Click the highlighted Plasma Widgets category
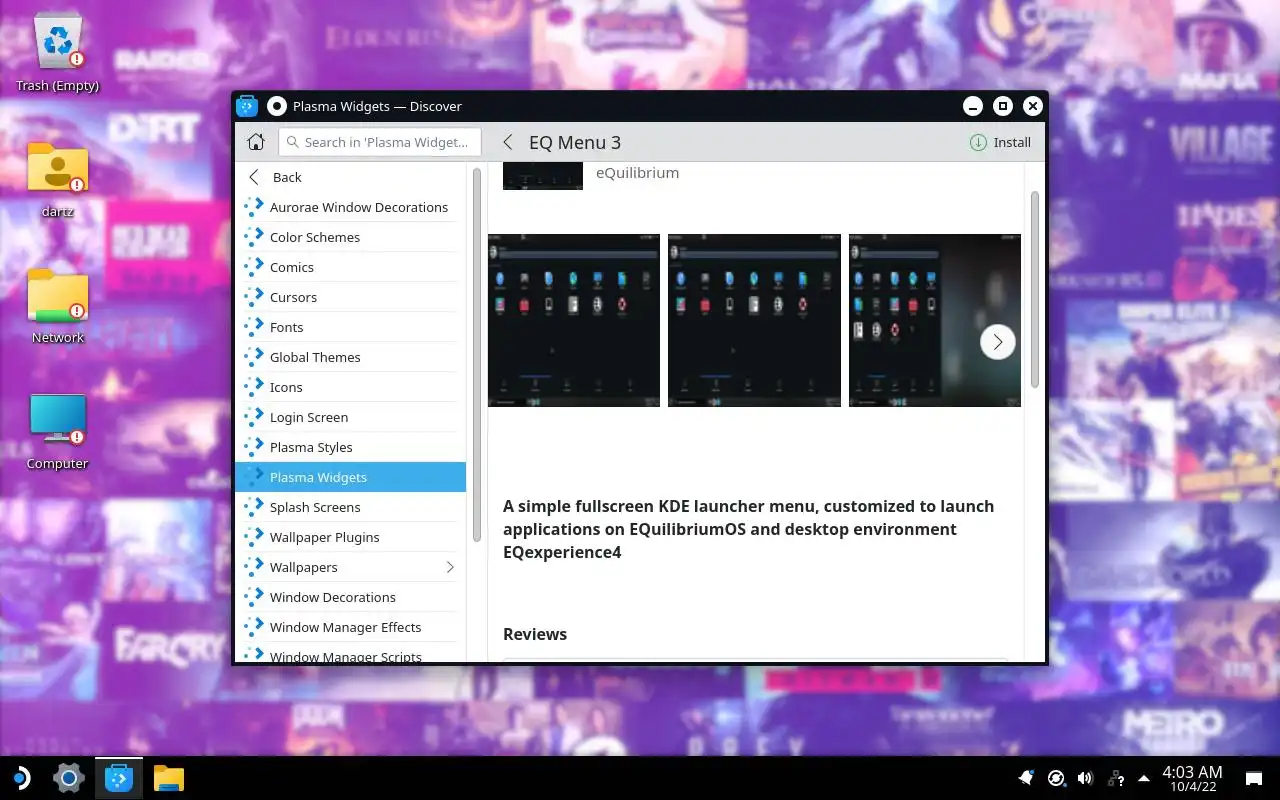1280x800 pixels. click(351, 477)
